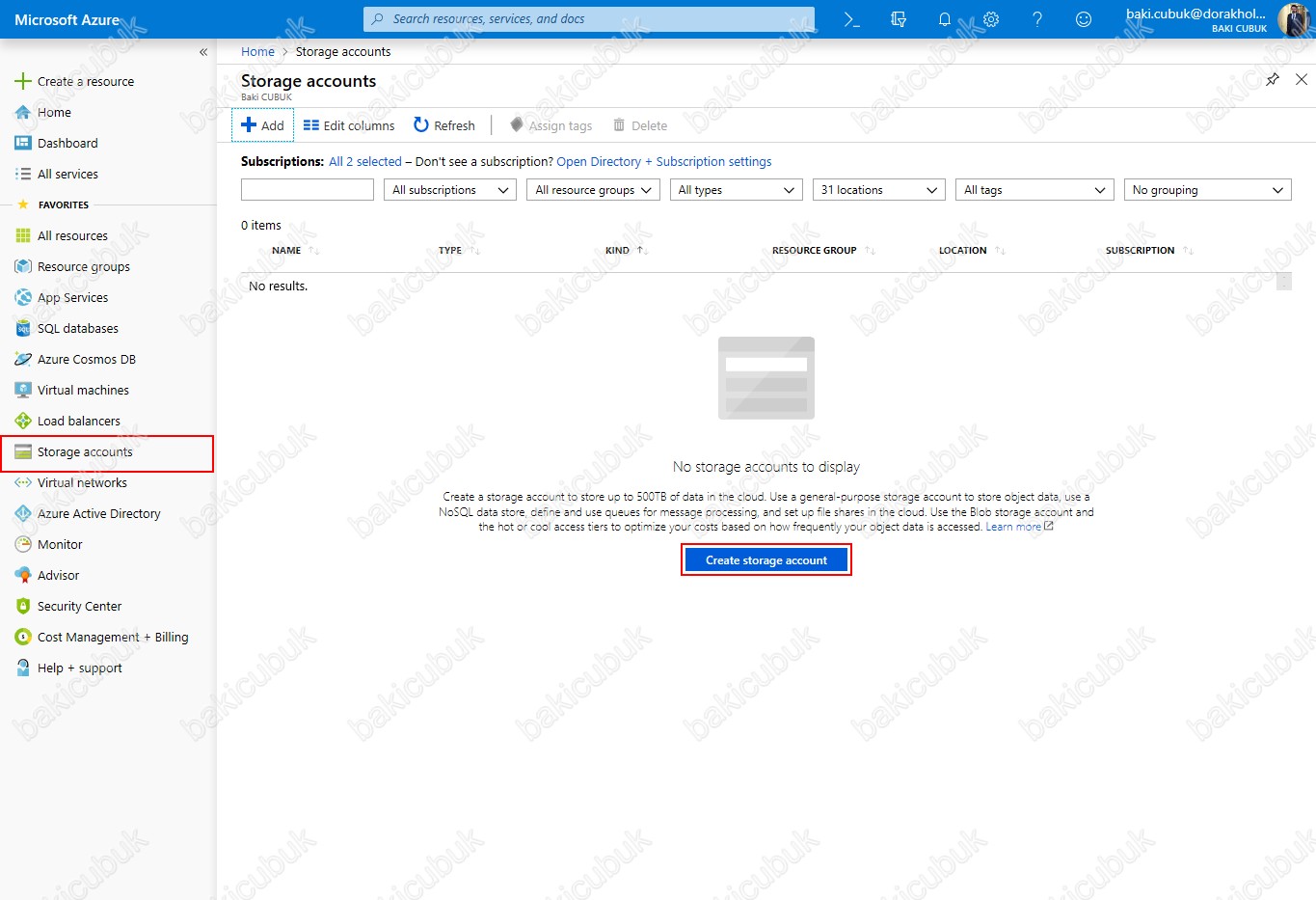
Task: Select Virtual machines in the sidebar
Action: click(83, 390)
